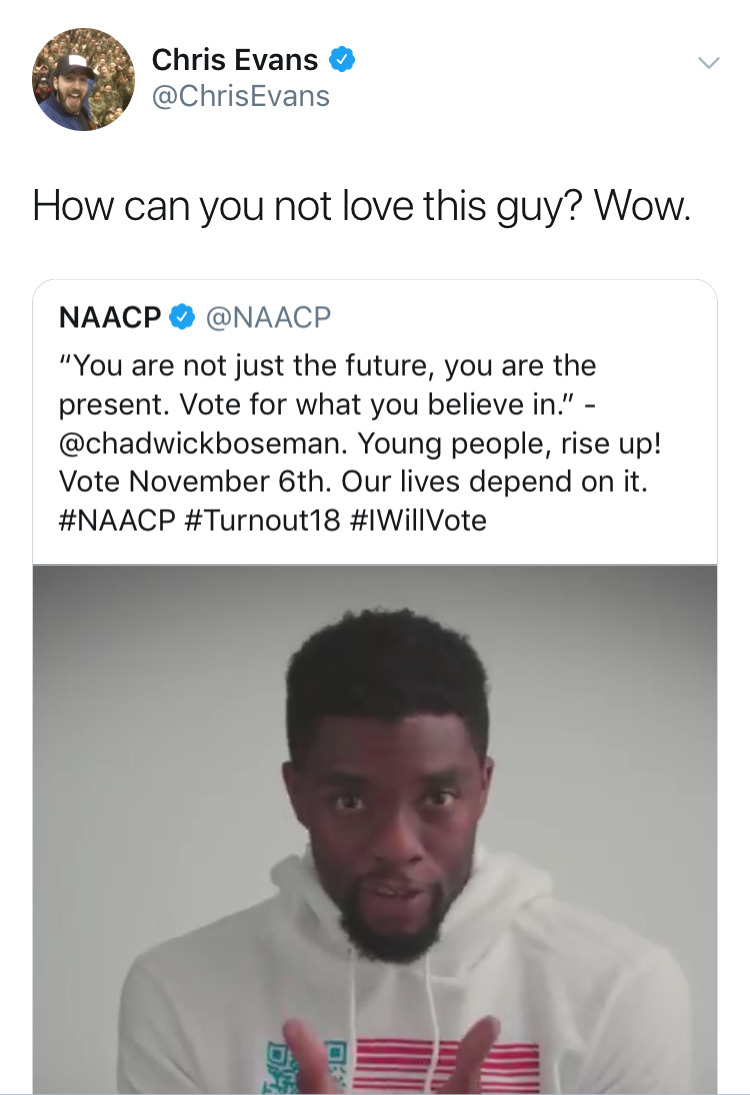This screenshot has width=750, height=1095.
Task: Tap Chris Evans' profile avatar photo
Action: point(83,79)
